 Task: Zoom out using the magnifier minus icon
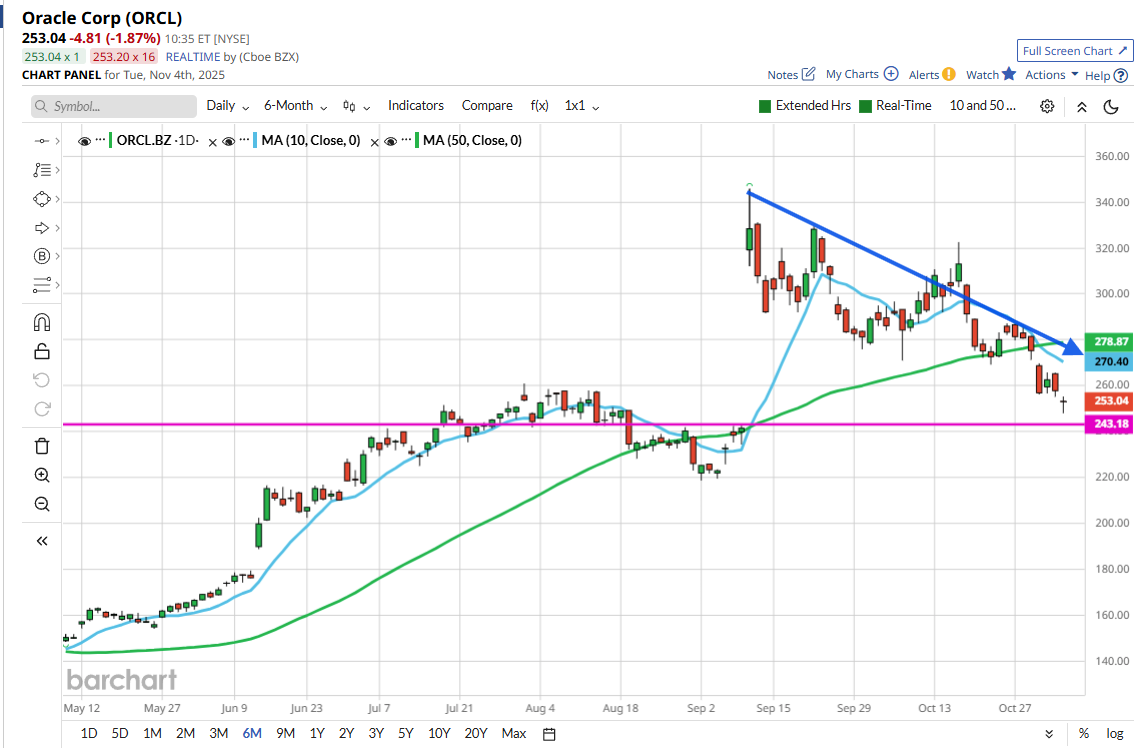point(42,504)
